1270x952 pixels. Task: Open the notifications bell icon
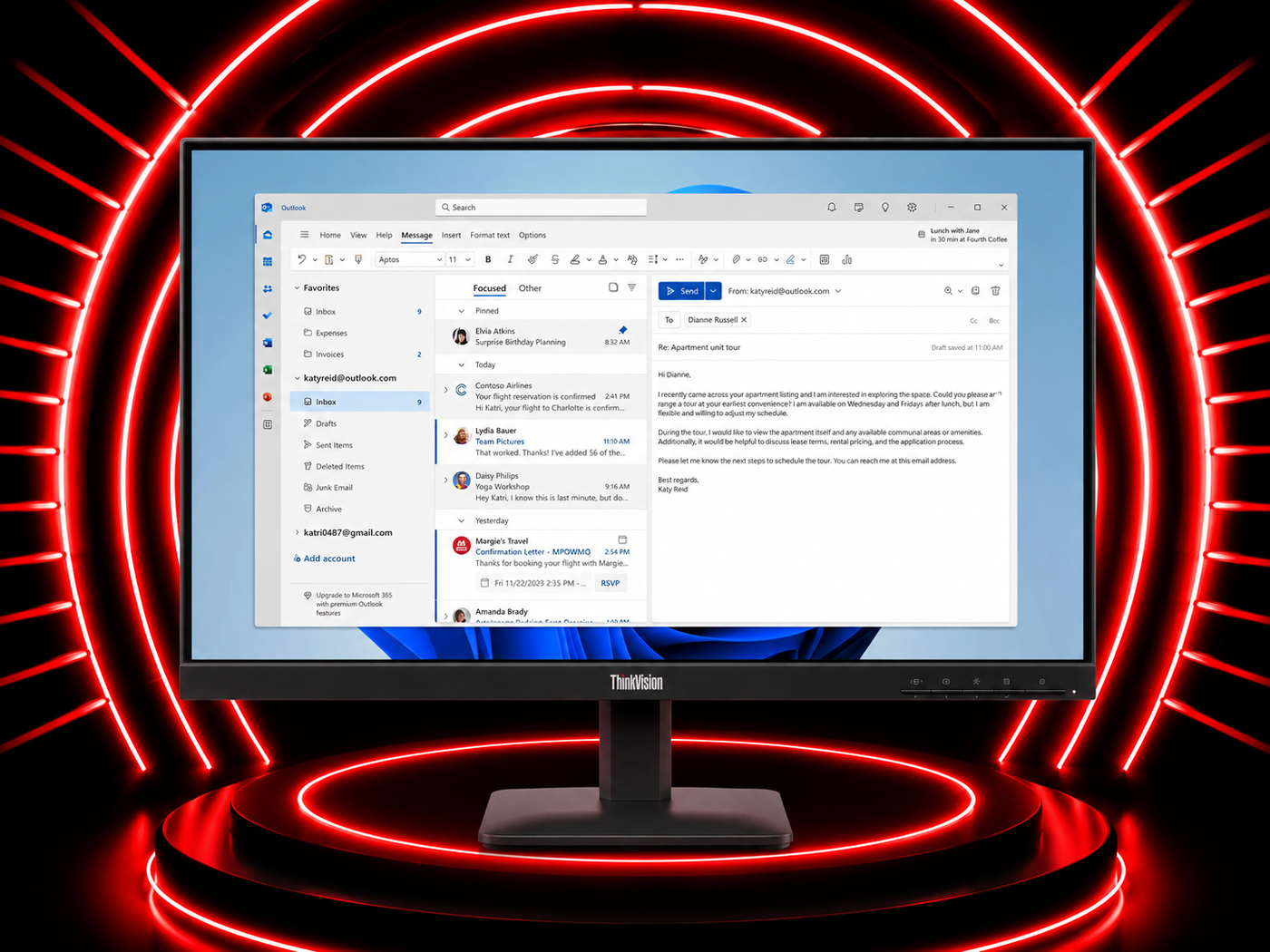point(832,208)
